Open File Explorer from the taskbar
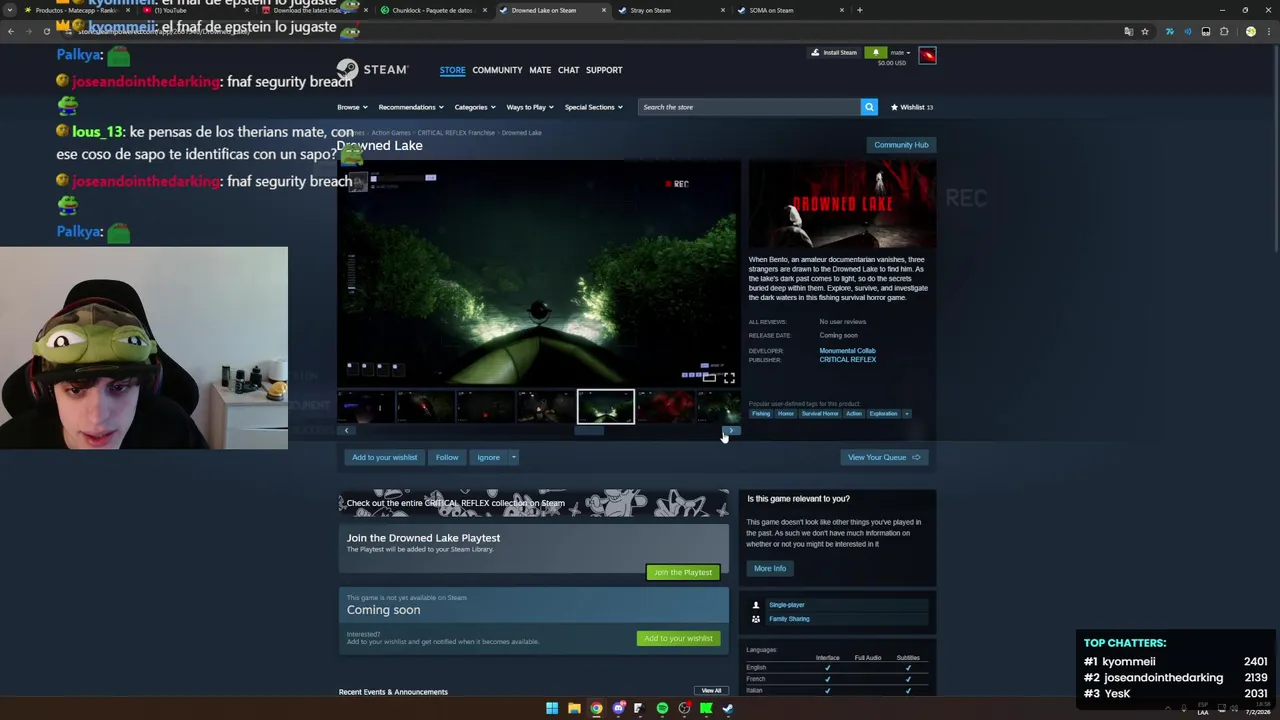The width and height of the screenshot is (1280, 720). (x=574, y=708)
